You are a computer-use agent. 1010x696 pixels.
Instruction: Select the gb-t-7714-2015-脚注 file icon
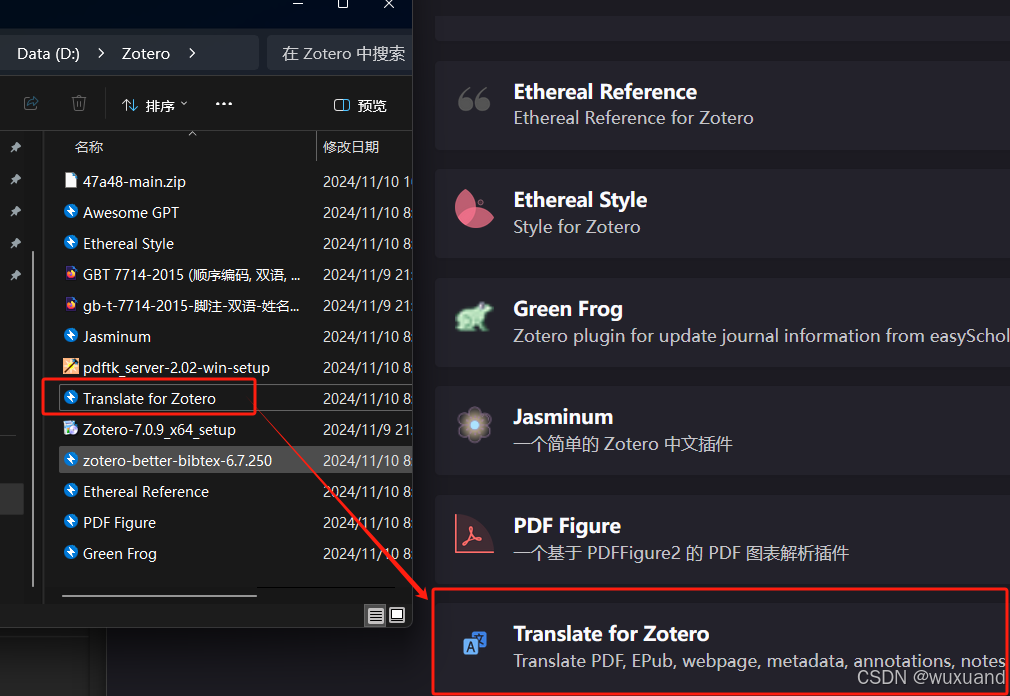point(71,304)
